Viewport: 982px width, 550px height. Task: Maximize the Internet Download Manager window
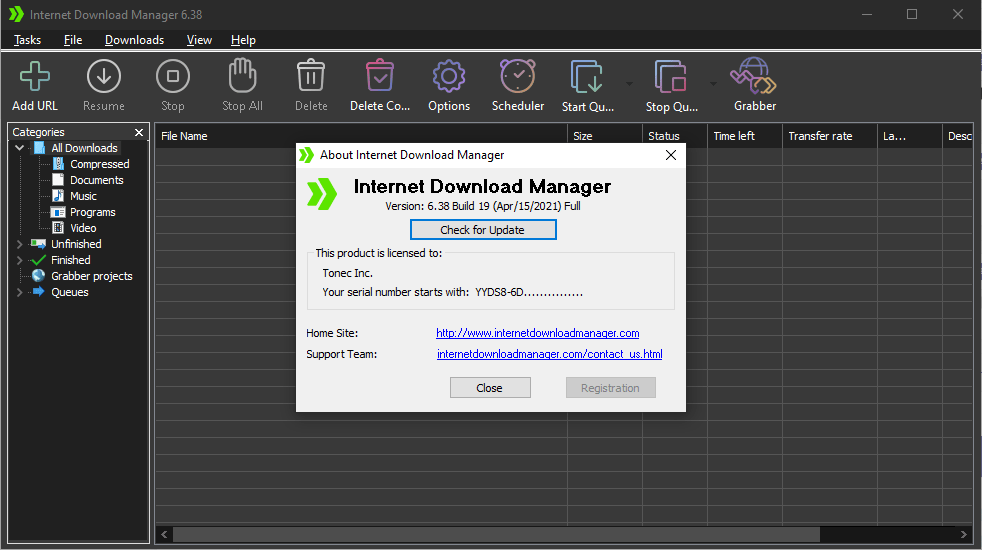pos(912,14)
